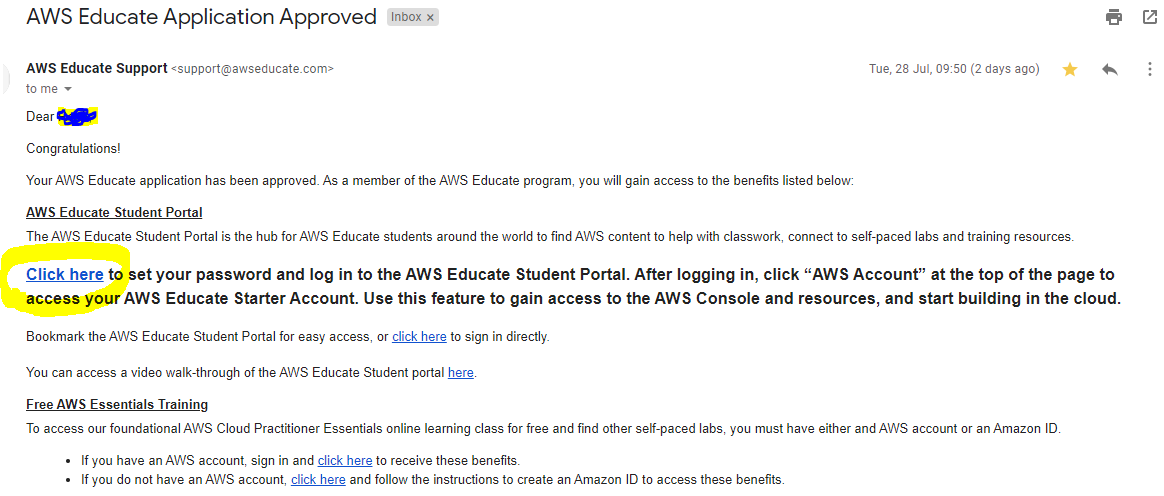Open the email in a new window
1164x496 pixels.
coord(1150,17)
